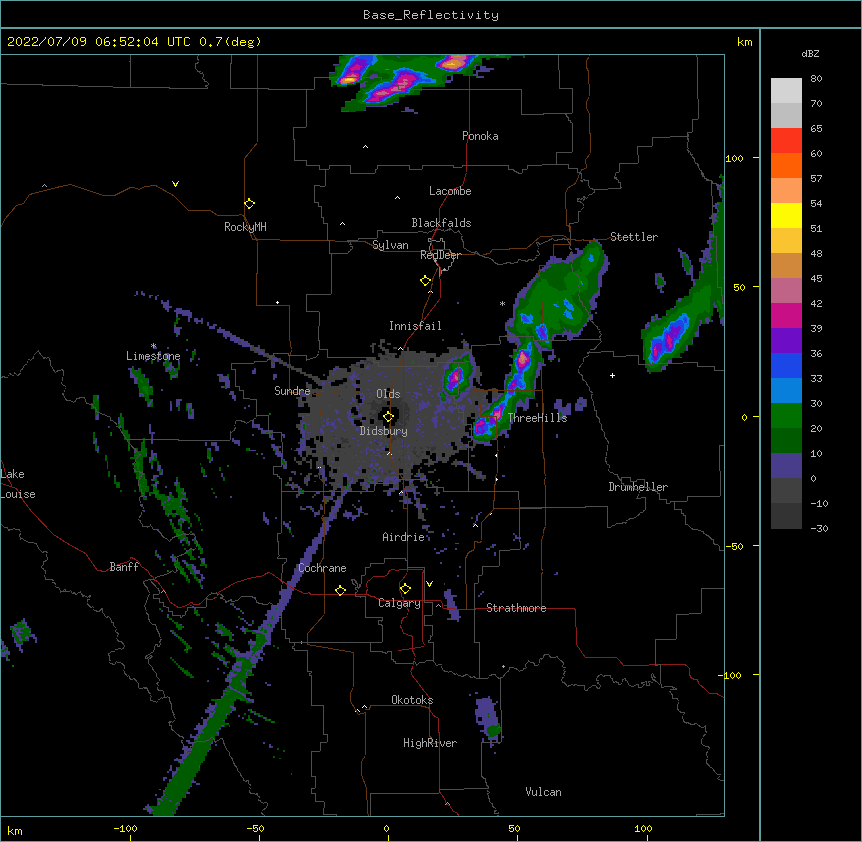862x842 pixels.
Task: Click the Sundre city label
Action: pos(292,391)
